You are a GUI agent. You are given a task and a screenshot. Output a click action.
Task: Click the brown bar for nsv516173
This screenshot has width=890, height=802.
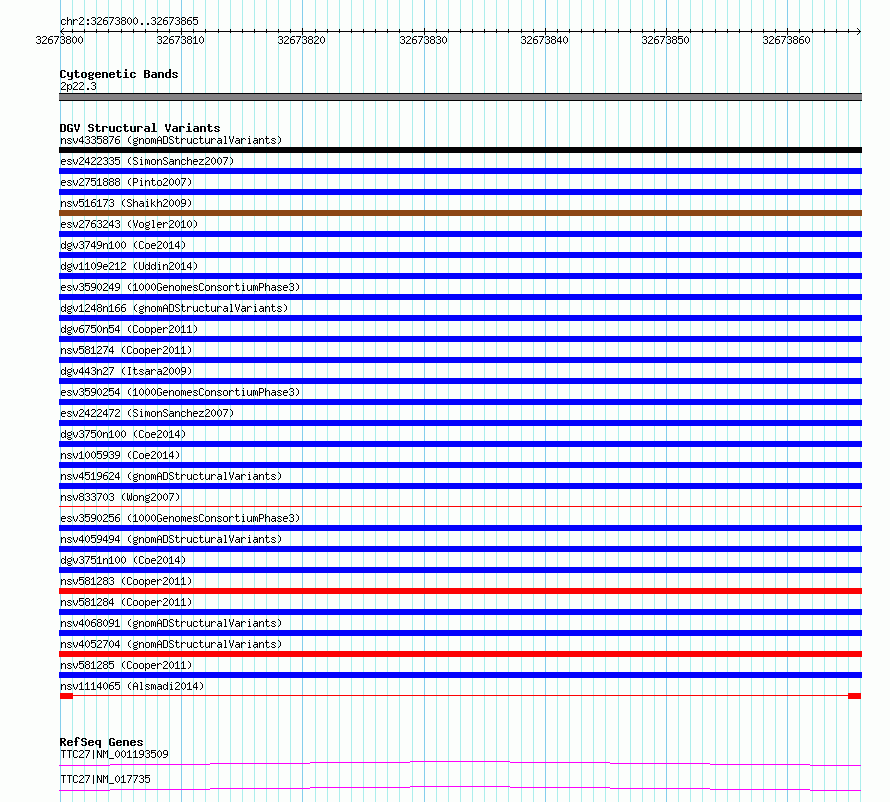(x=460, y=213)
